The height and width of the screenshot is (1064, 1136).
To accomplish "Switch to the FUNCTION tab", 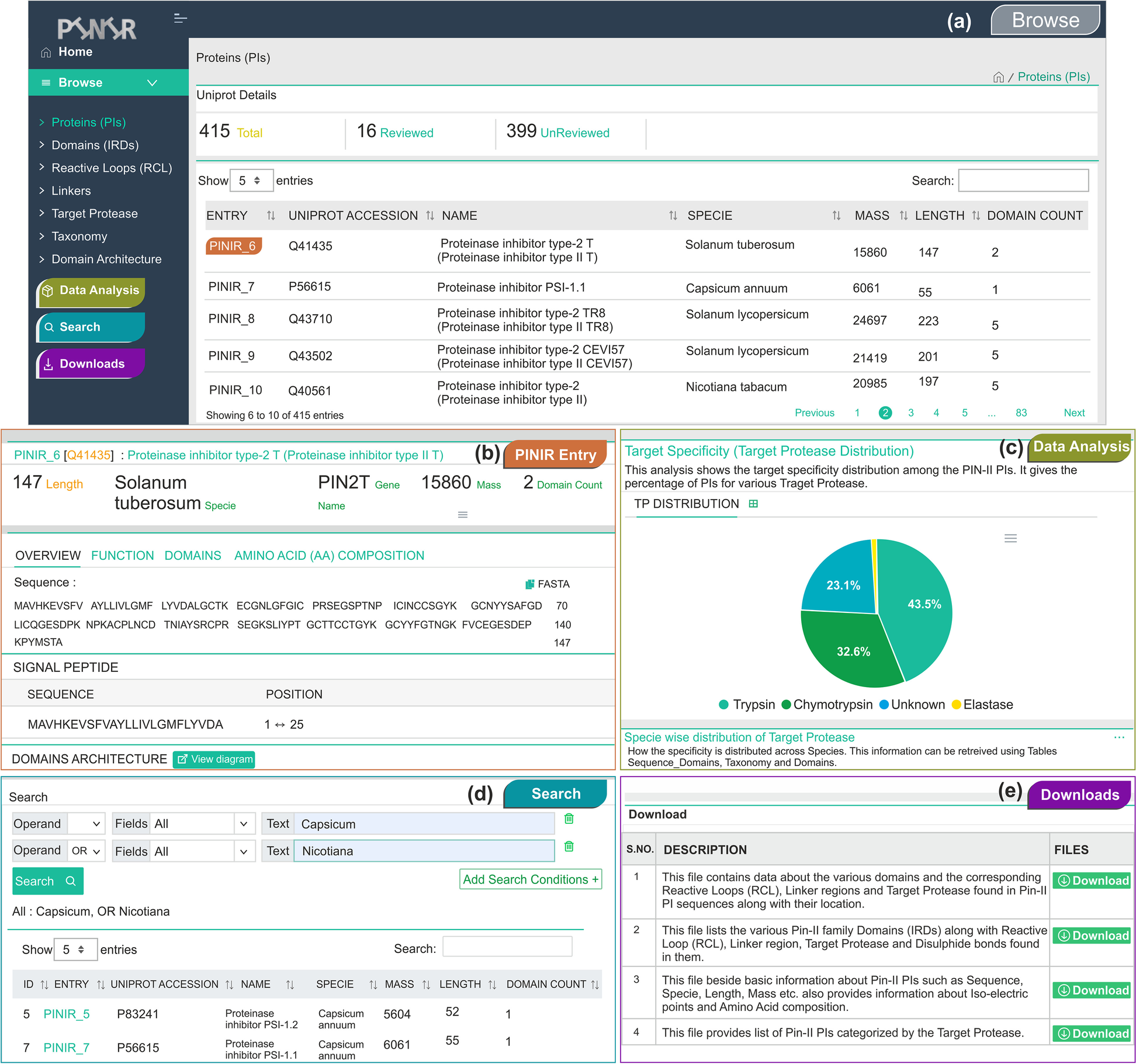I will (x=122, y=556).
